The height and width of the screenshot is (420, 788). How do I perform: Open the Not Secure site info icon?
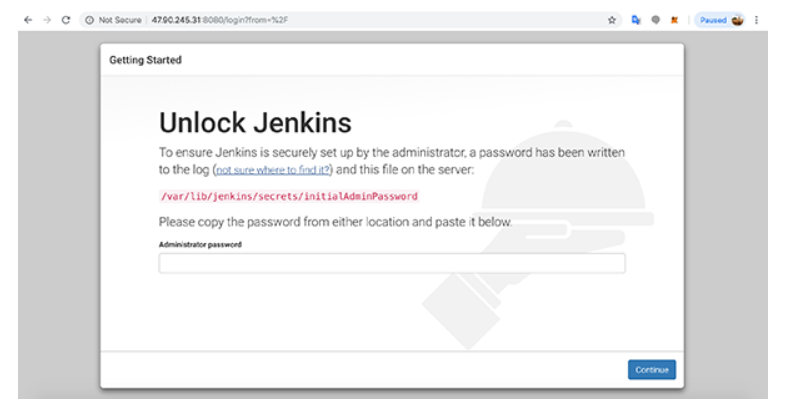coord(90,20)
